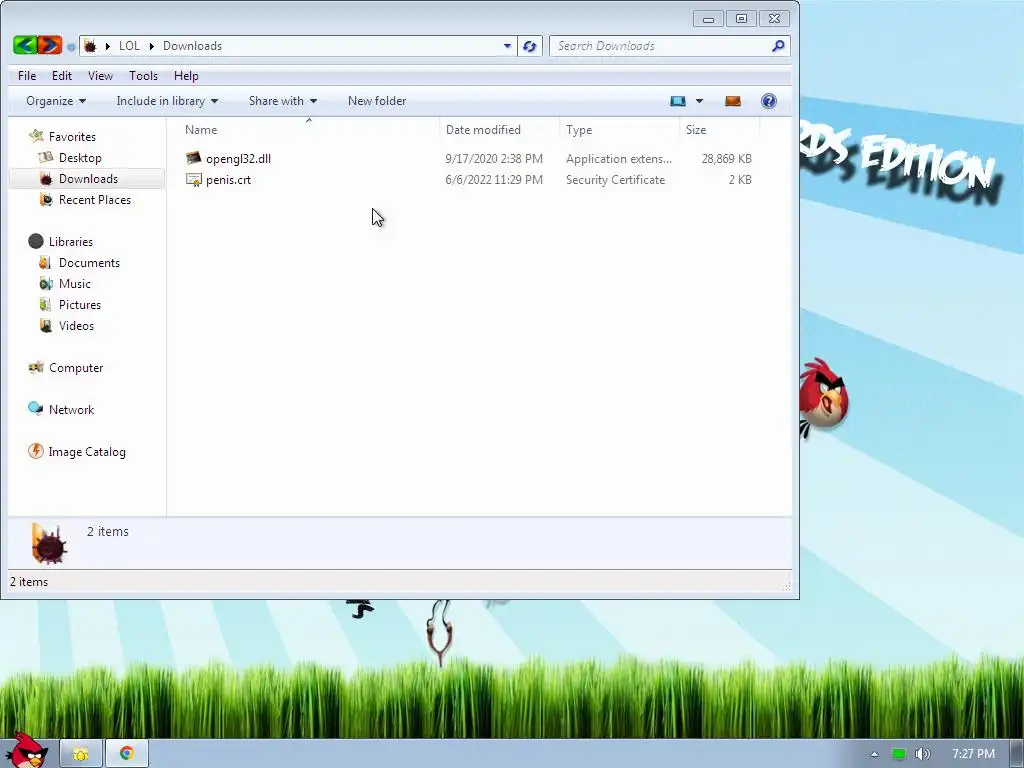Click the green tray status icon
1024x768 pixels.
click(x=899, y=754)
